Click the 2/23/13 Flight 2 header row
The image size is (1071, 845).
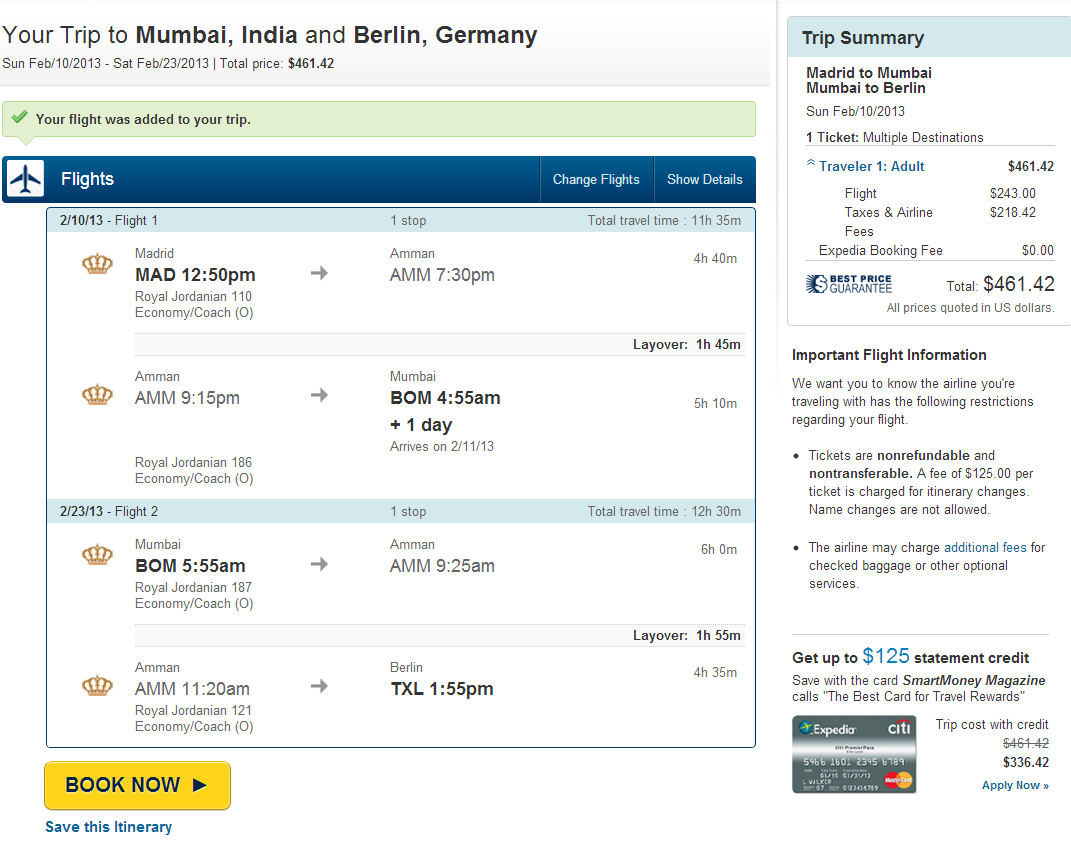click(401, 511)
